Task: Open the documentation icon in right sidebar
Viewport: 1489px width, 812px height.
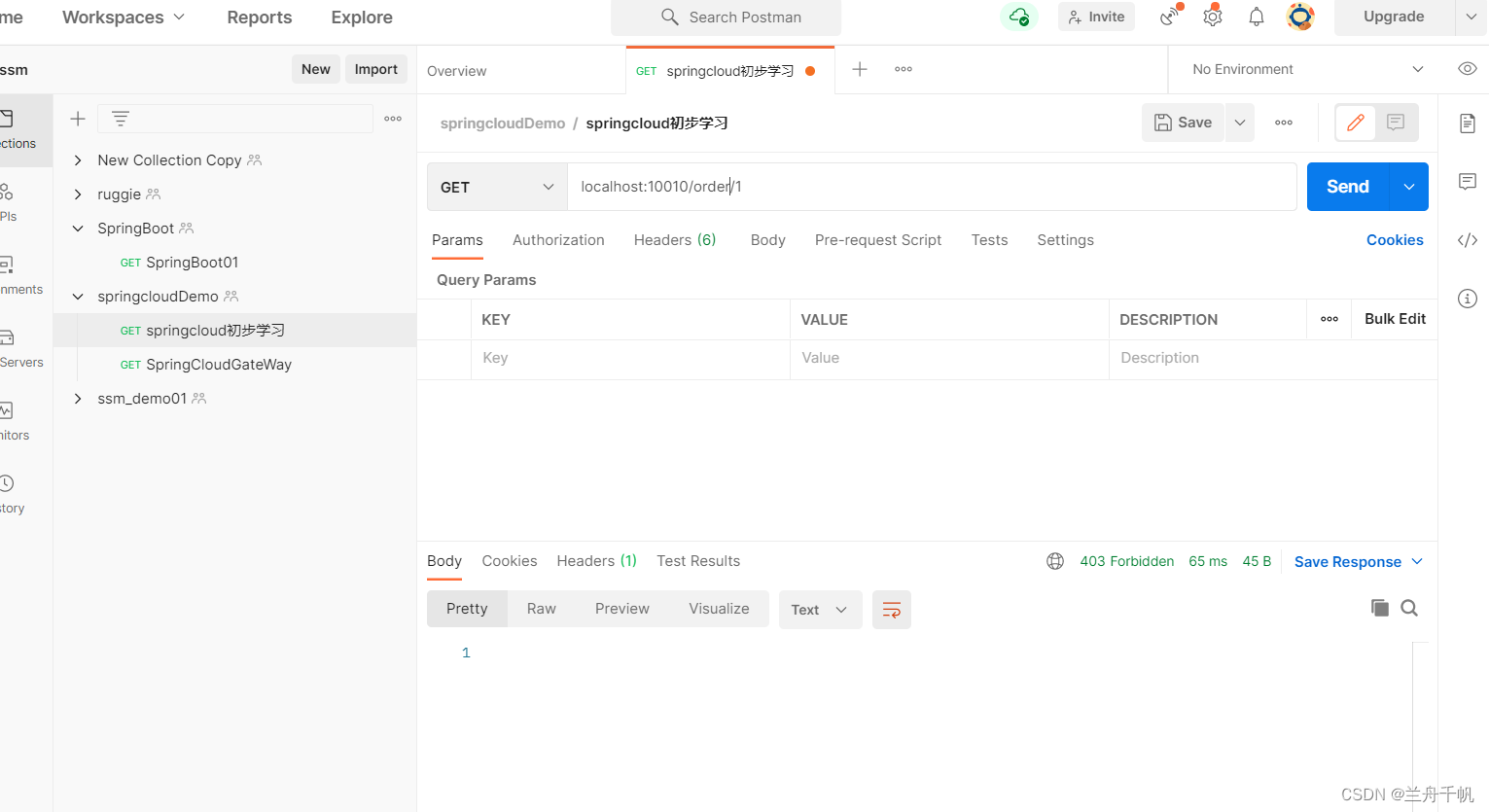Action: click(x=1468, y=124)
